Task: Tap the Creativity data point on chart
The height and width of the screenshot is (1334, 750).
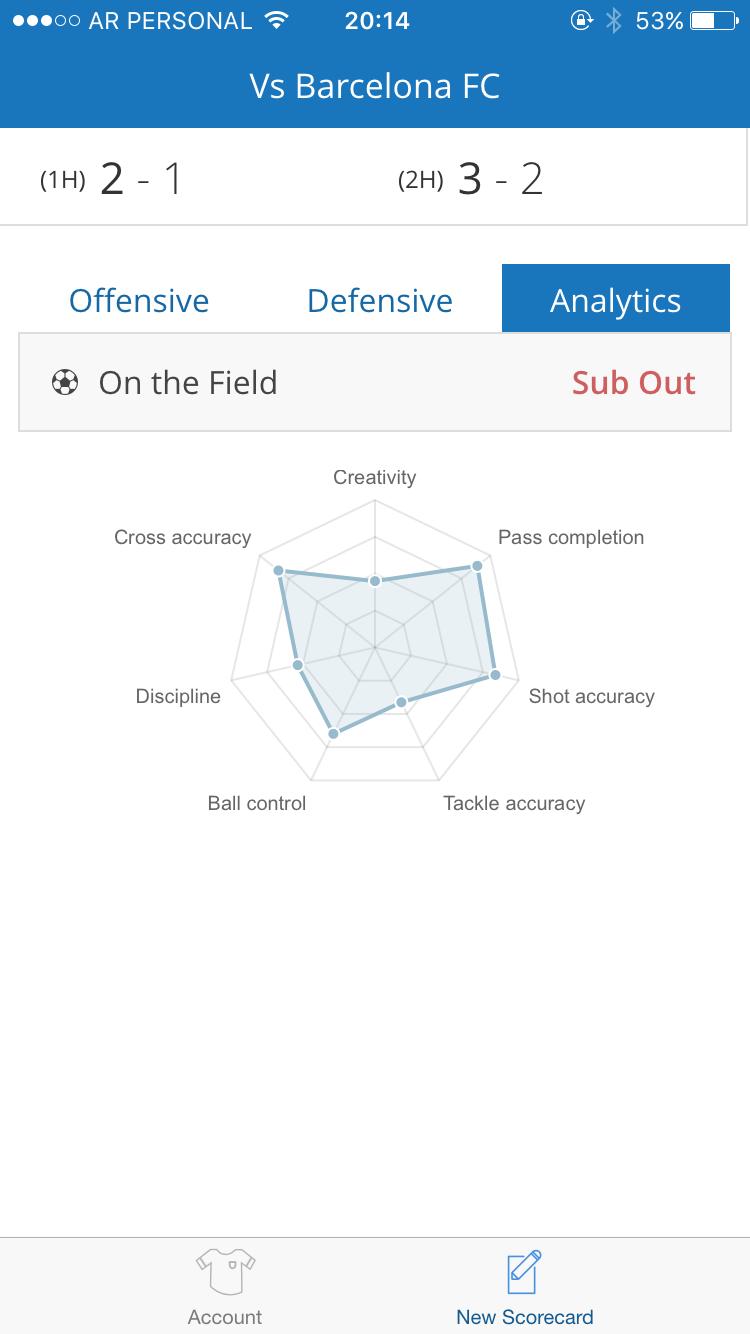Action: pos(375,580)
